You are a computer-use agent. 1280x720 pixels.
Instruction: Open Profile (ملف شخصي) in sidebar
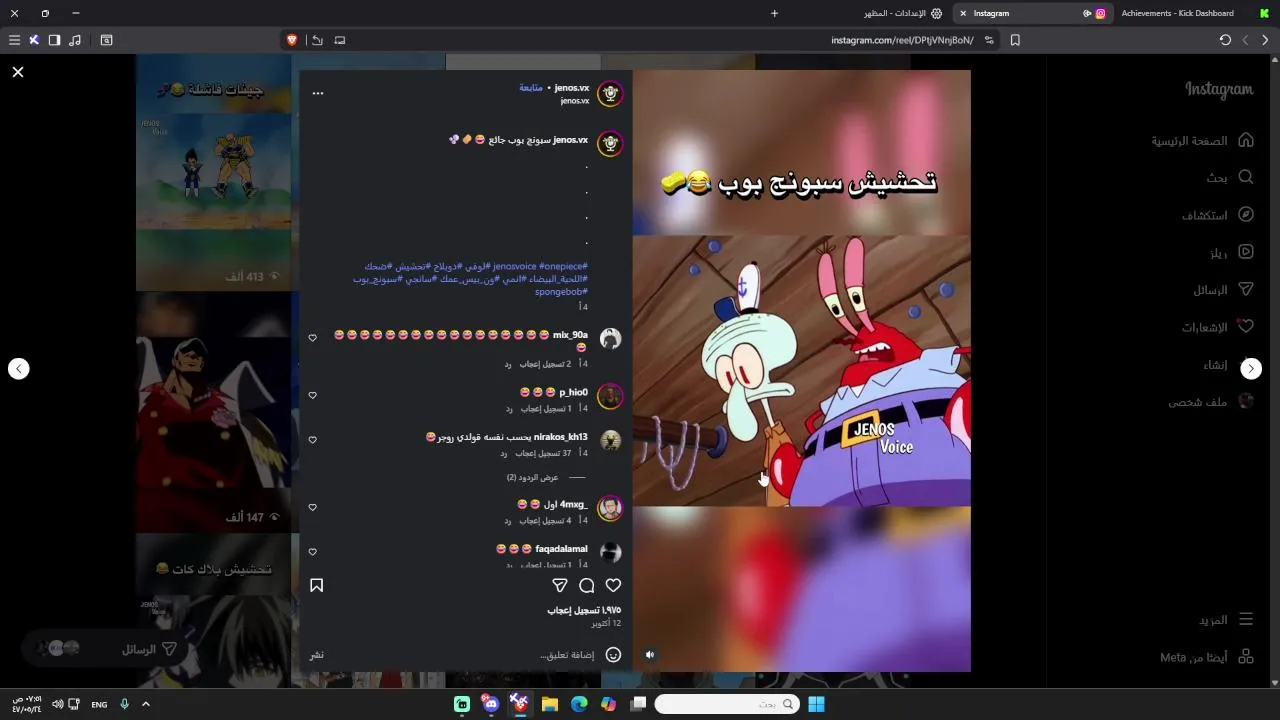[x=1211, y=402]
